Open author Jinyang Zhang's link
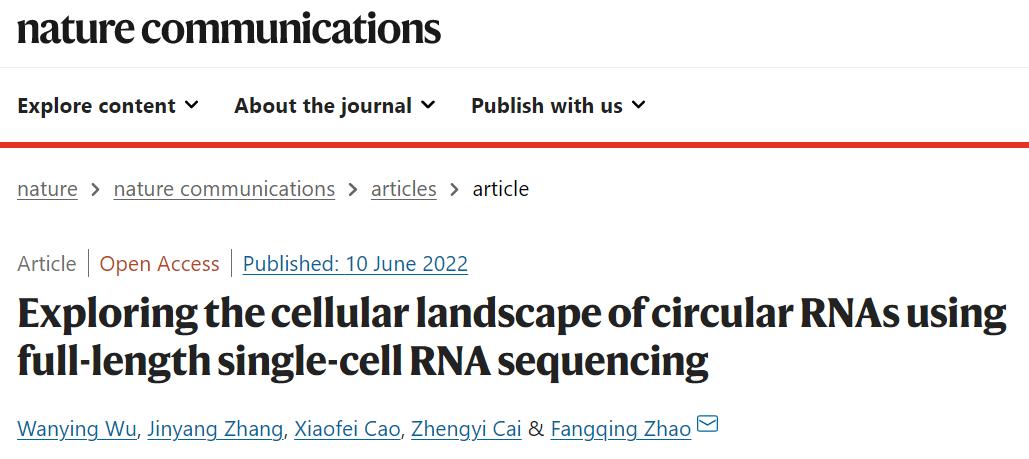The height and width of the screenshot is (459, 1029). (216, 429)
